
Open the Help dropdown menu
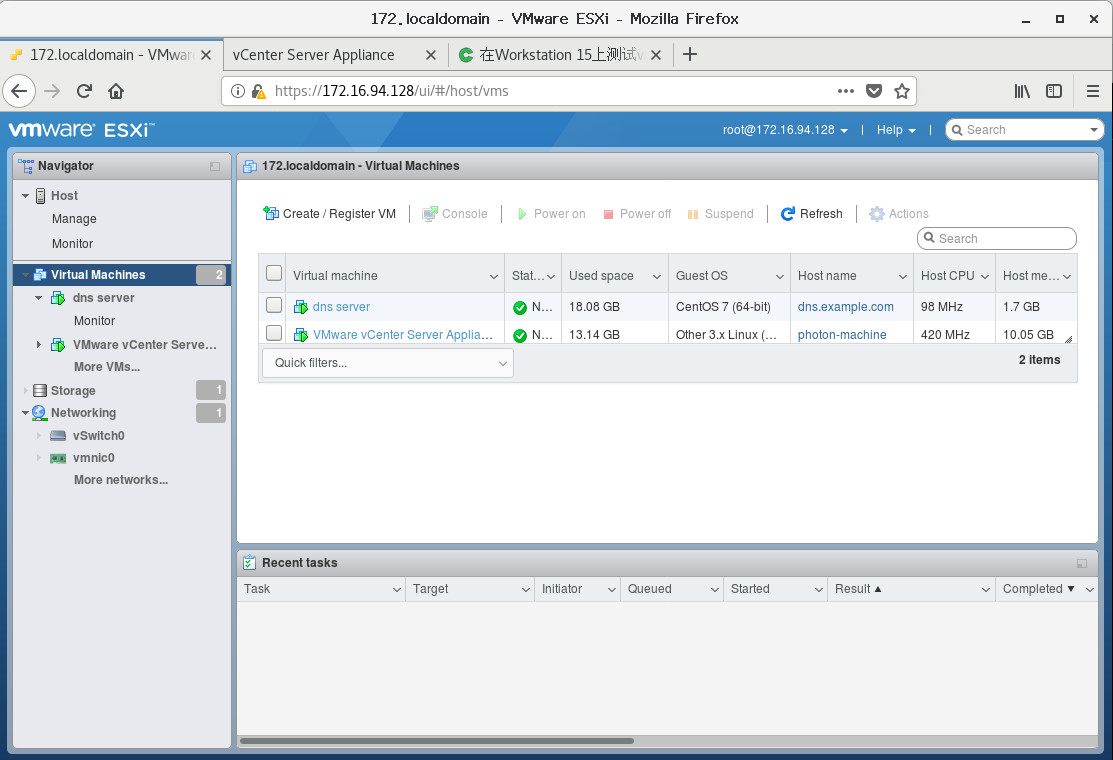[x=896, y=130]
